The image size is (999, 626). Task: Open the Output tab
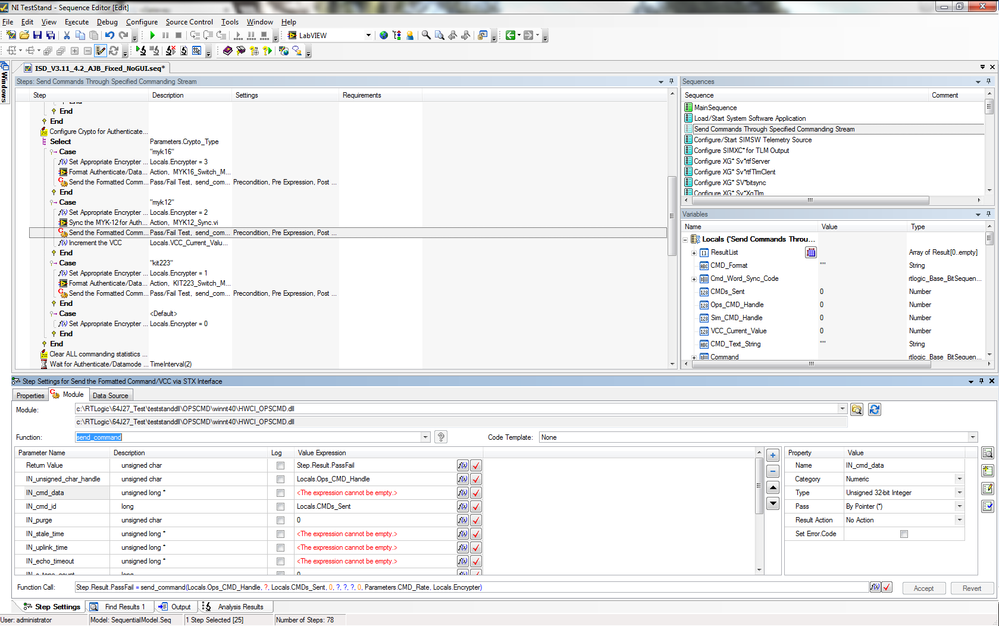(175, 607)
